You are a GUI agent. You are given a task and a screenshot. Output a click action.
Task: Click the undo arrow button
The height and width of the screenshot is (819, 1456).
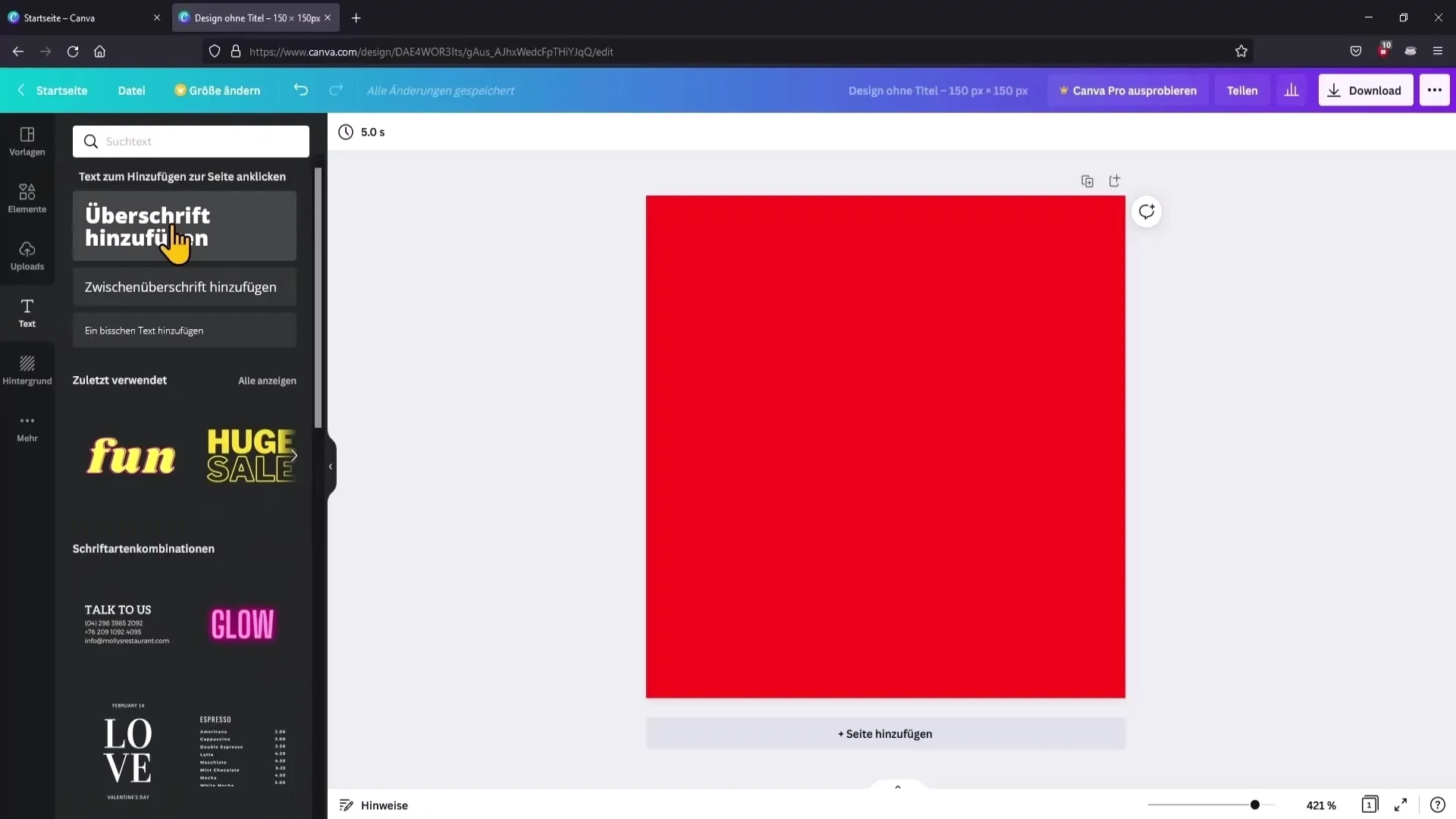(x=301, y=90)
